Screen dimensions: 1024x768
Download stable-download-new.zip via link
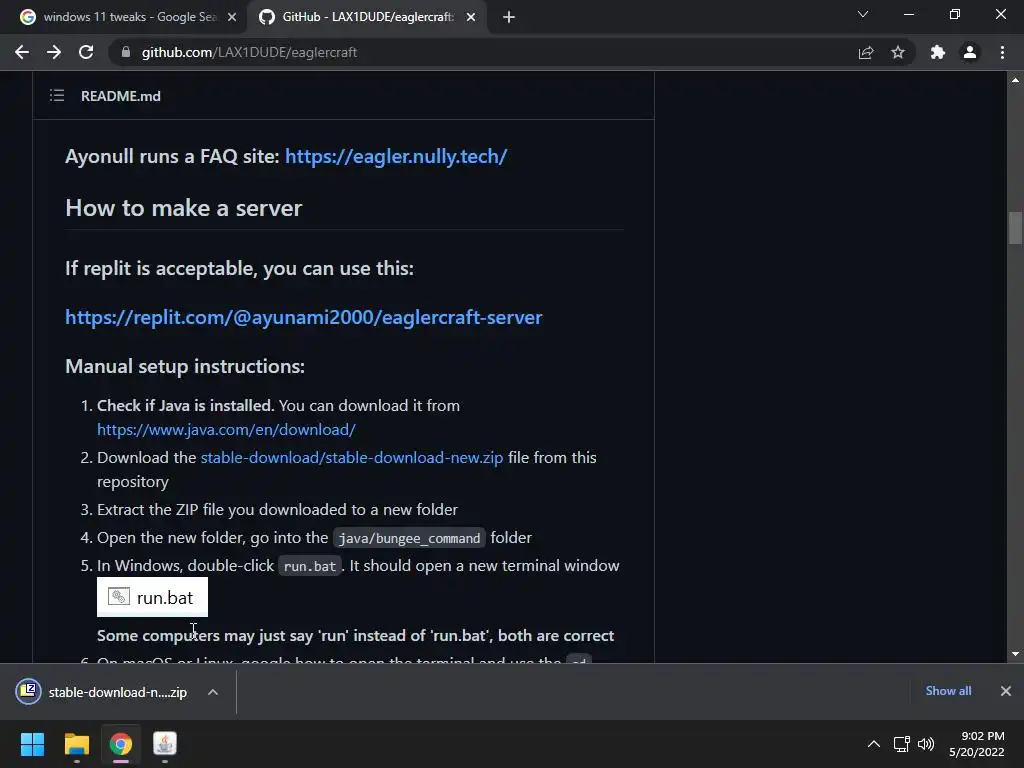click(x=352, y=458)
